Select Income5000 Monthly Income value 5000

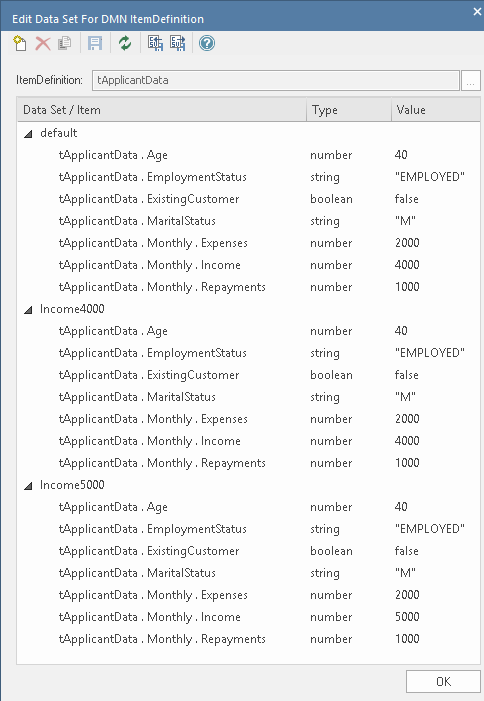[x=407, y=617]
